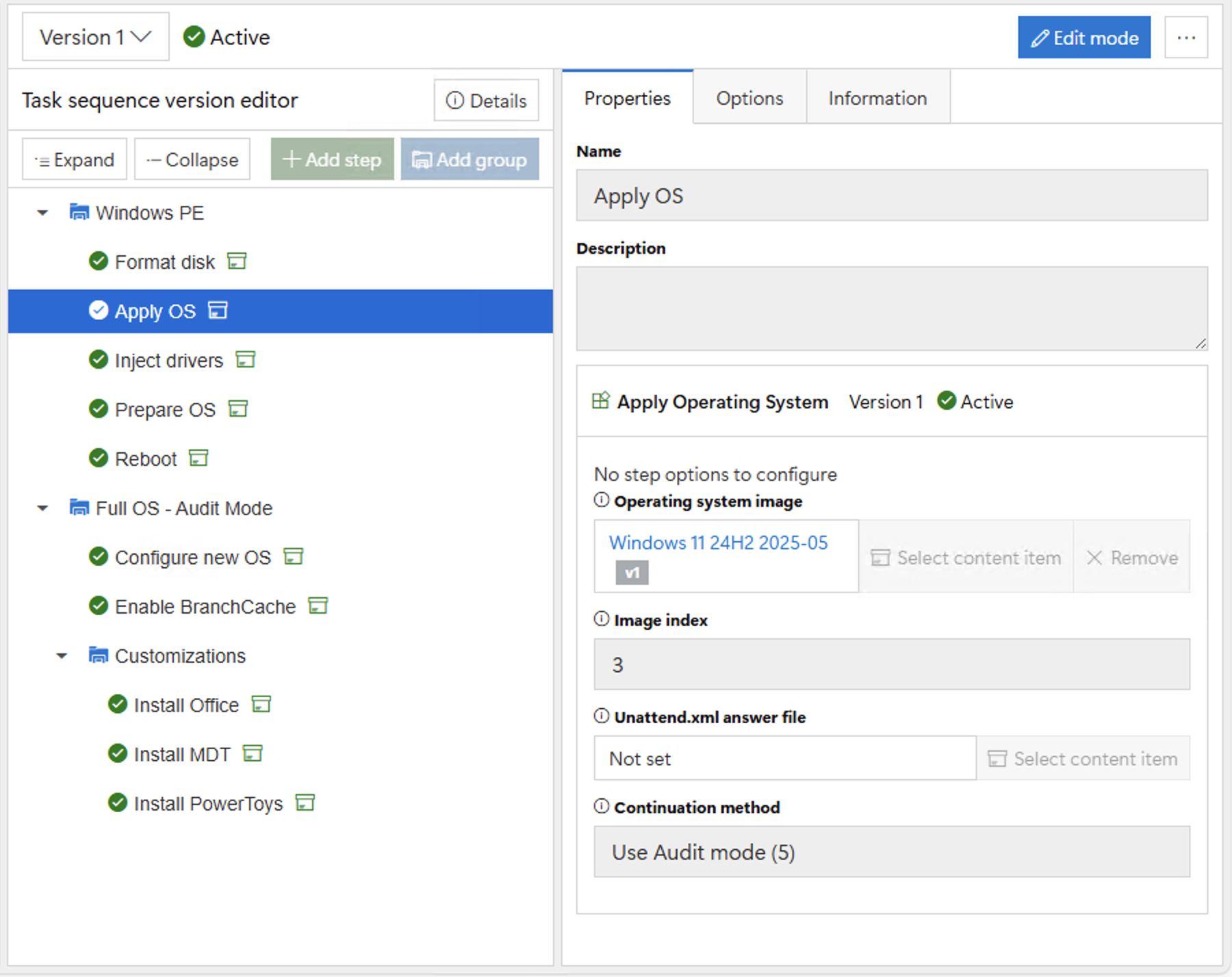Switch to the Options tab

749,98
